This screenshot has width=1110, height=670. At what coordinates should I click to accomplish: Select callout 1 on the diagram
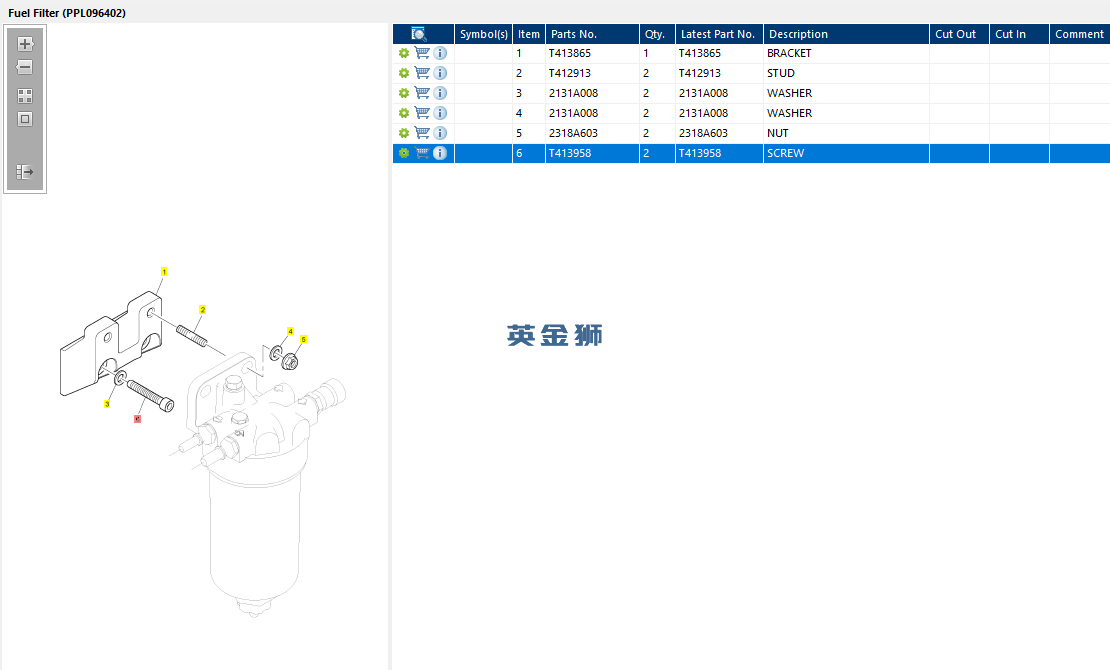[x=164, y=272]
